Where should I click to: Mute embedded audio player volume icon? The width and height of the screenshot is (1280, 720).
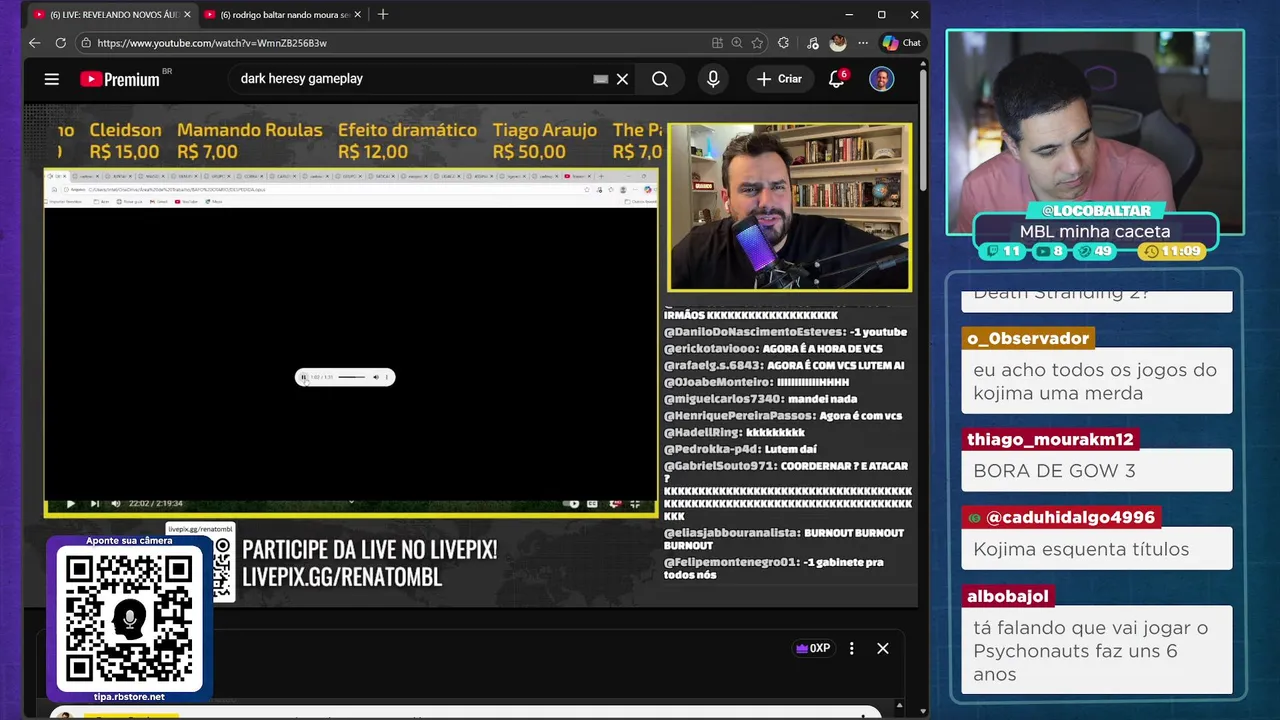376,377
